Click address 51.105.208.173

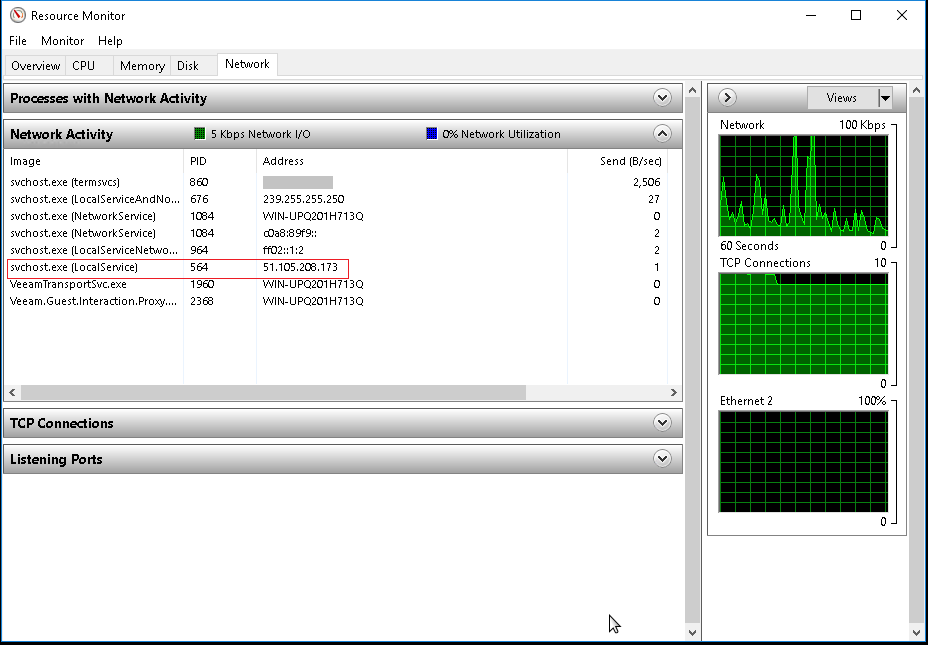pos(300,267)
